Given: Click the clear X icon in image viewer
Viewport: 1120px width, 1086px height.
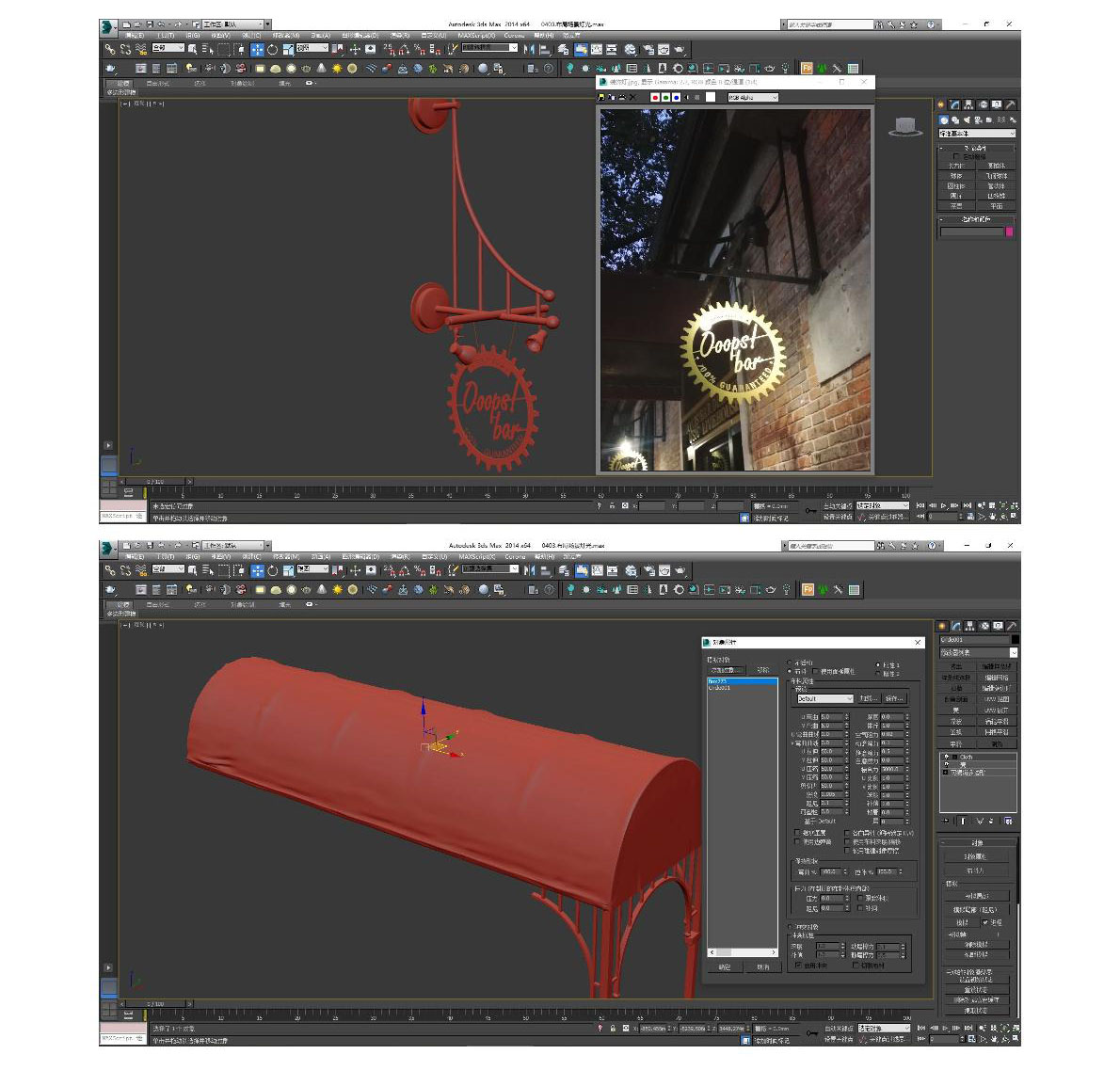Looking at the screenshot, I should tap(632, 97).
